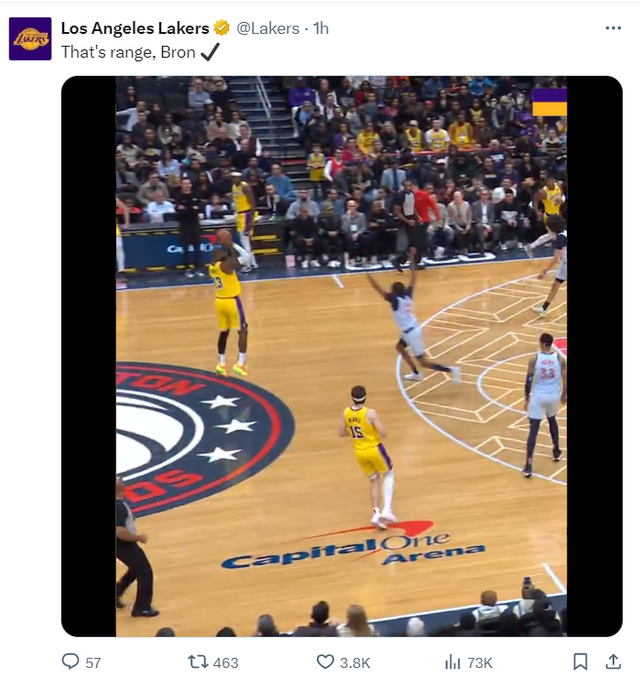This screenshot has width=640, height=678.
Task: Click the purple and gold corner badge in video
Action: [x=549, y=102]
